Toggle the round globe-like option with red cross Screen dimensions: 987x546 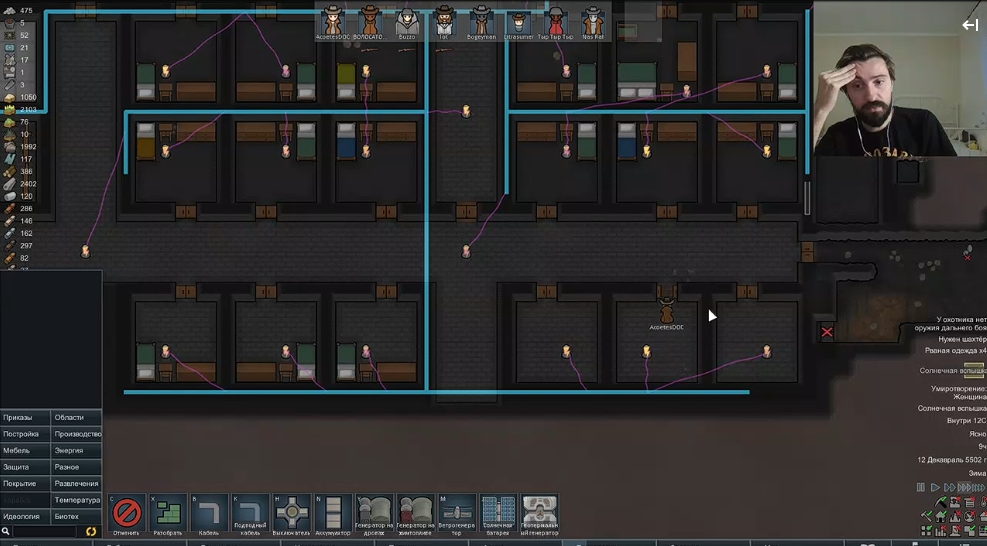click(970, 516)
